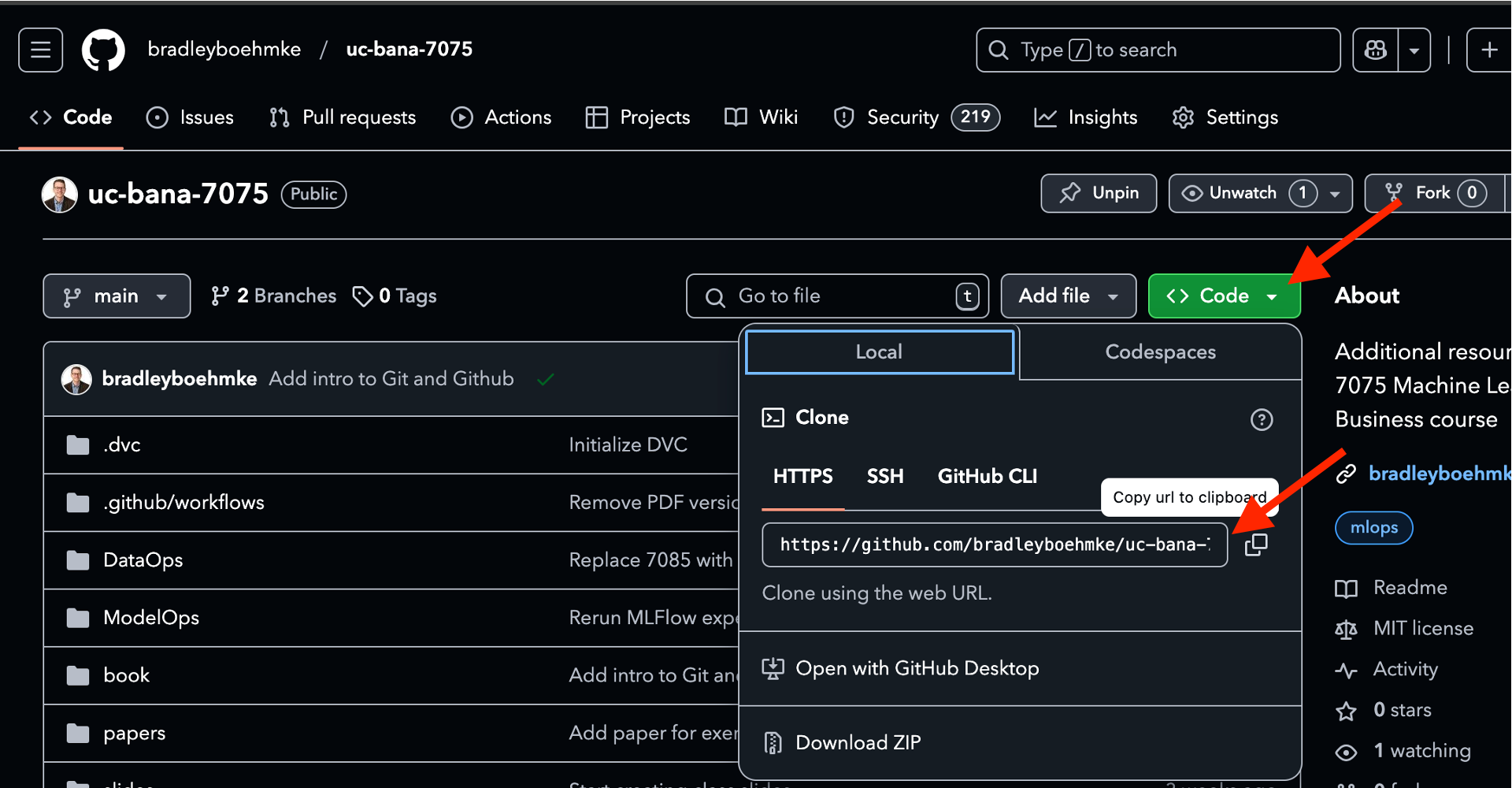Click the commit author avatar thumbnail
The image size is (1512, 788).
point(76,380)
